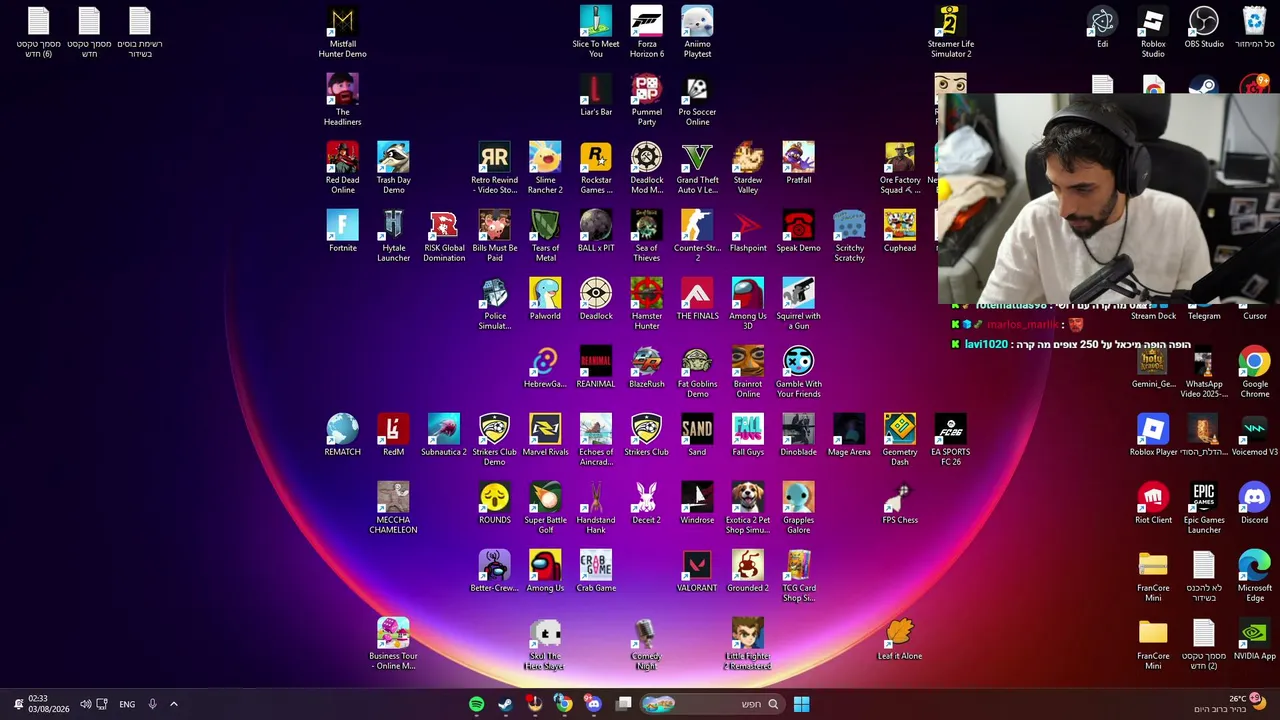Select the Fall Guys icon
Screen dimensions: 1280x720
pyautogui.click(x=748, y=435)
